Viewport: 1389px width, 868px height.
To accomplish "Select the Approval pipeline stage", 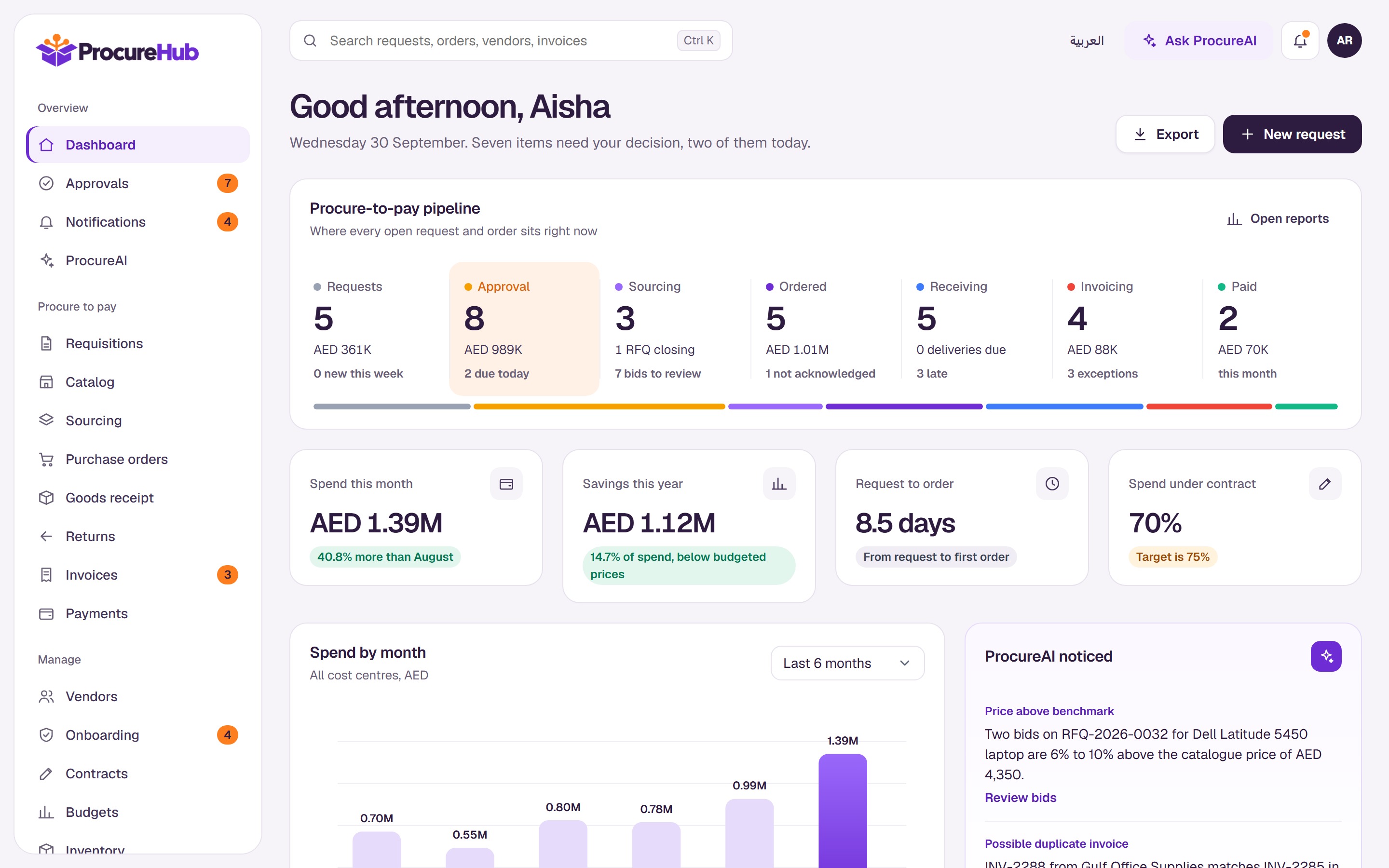I will [524, 329].
